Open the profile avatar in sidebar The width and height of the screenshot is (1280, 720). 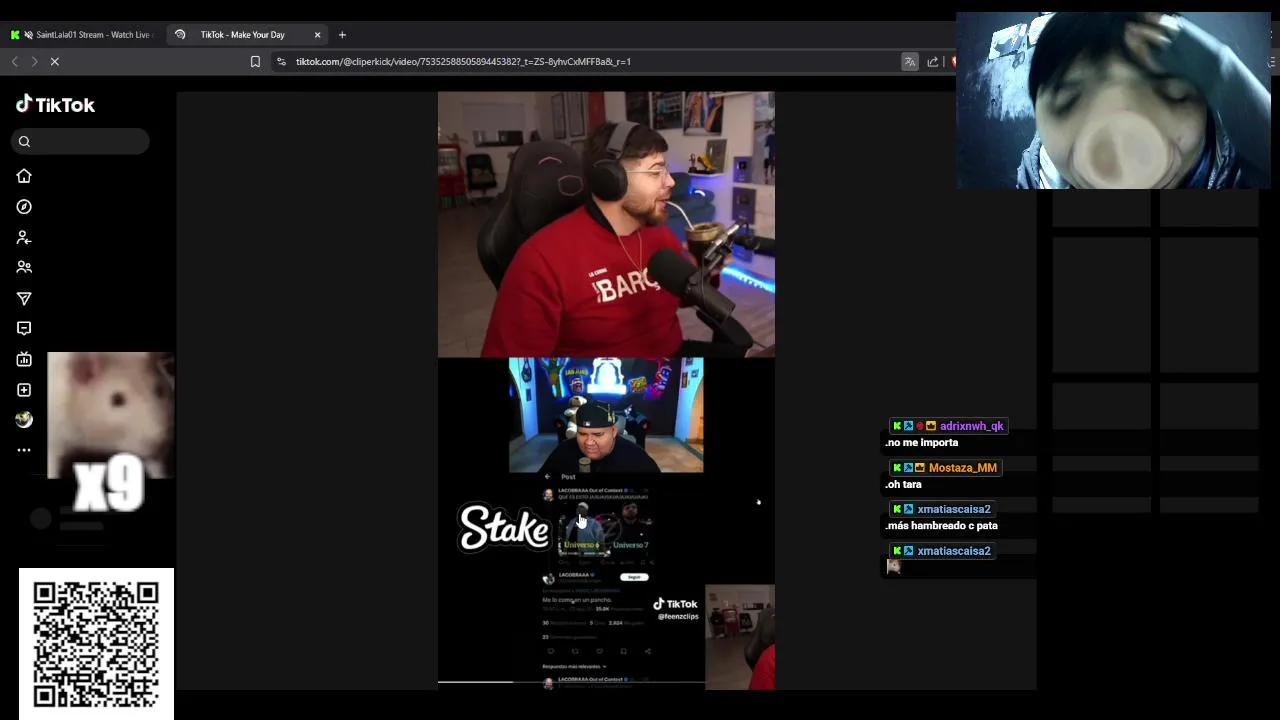point(24,420)
